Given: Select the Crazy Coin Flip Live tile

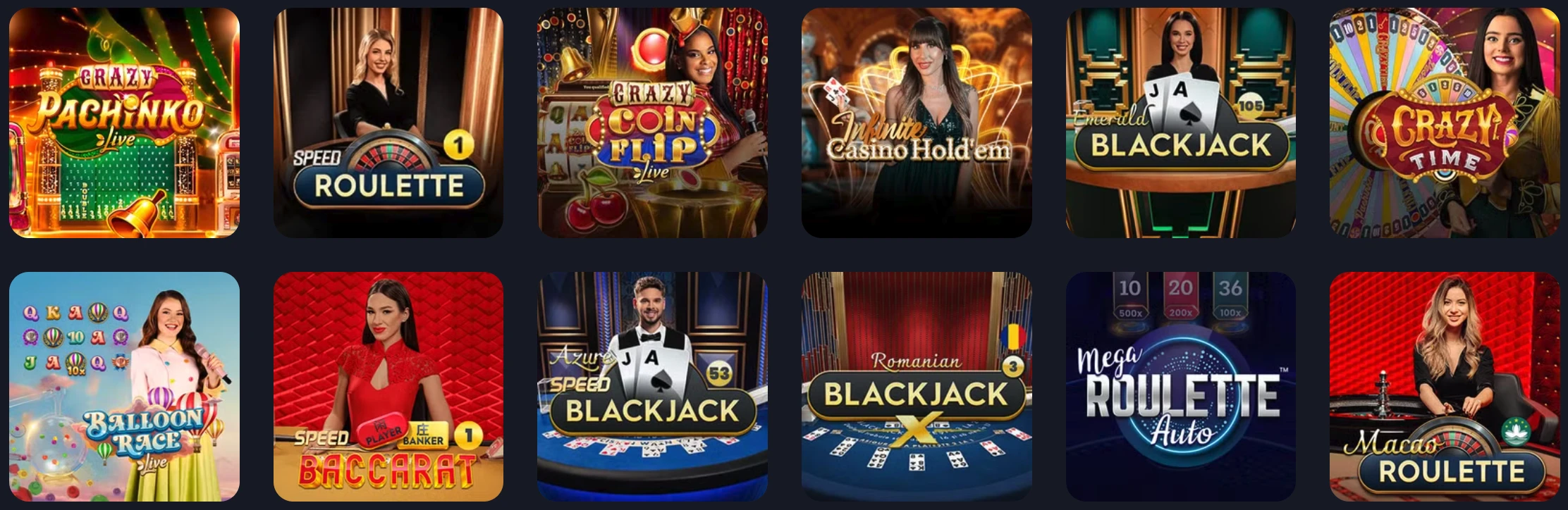Looking at the screenshot, I should pyautogui.click(x=652, y=123).
